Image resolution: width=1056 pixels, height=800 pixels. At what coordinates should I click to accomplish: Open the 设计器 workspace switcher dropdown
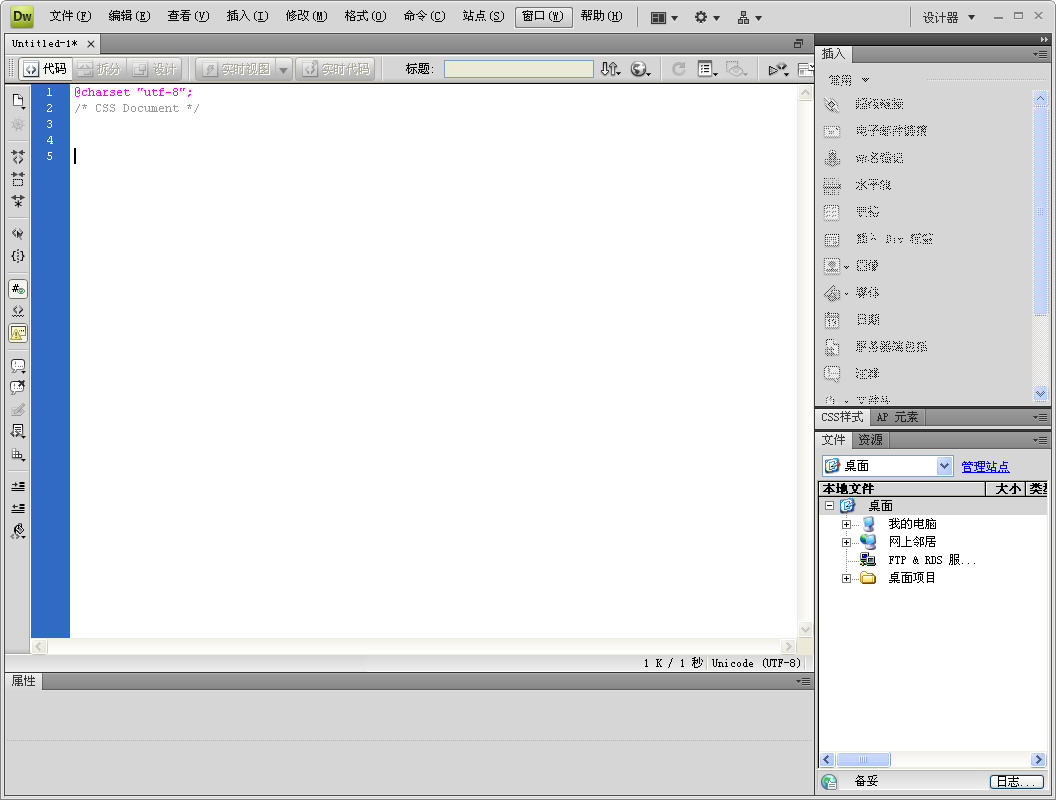pos(948,17)
